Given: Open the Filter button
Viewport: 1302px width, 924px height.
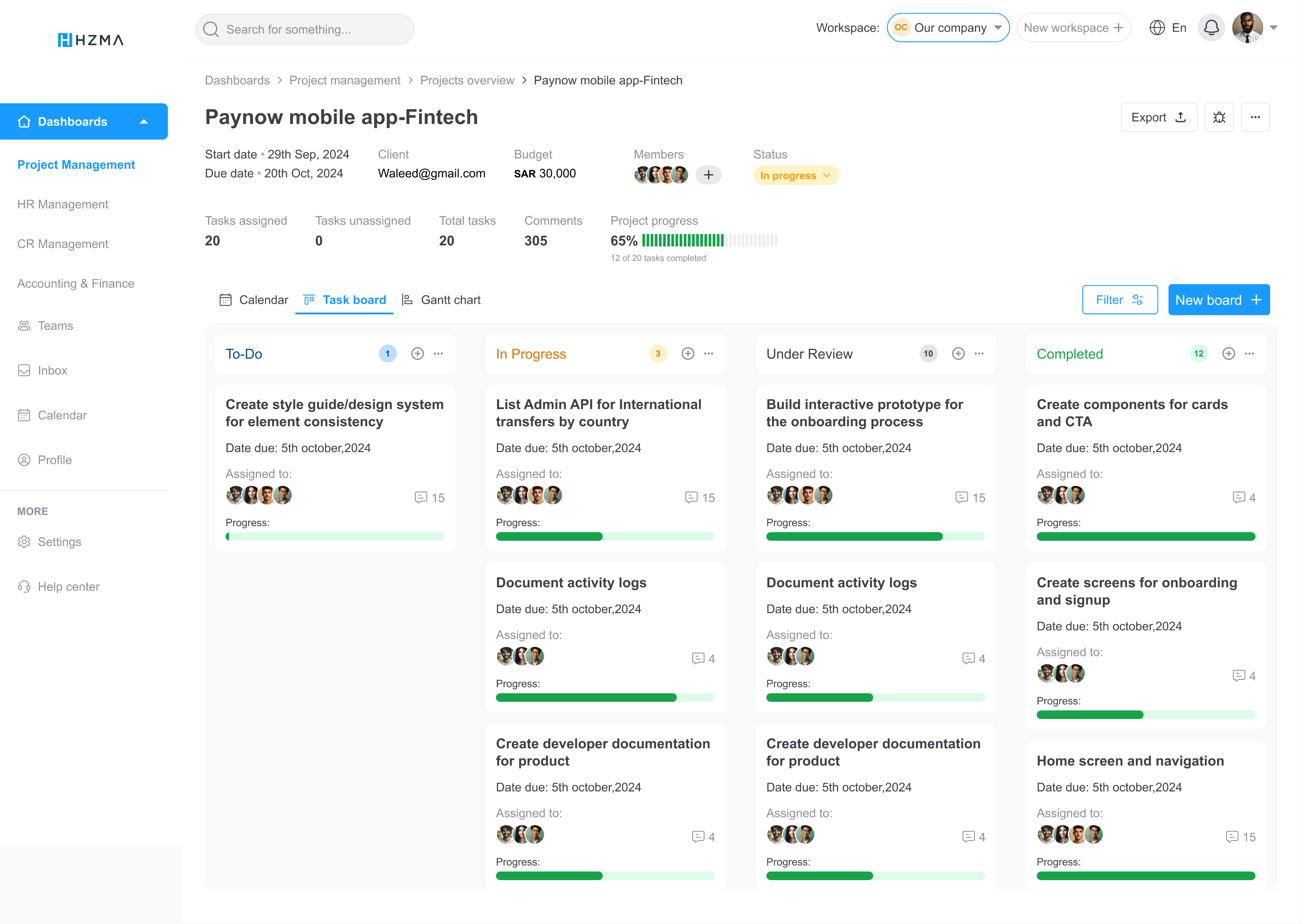Looking at the screenshot, I should tap(1120, 300).
